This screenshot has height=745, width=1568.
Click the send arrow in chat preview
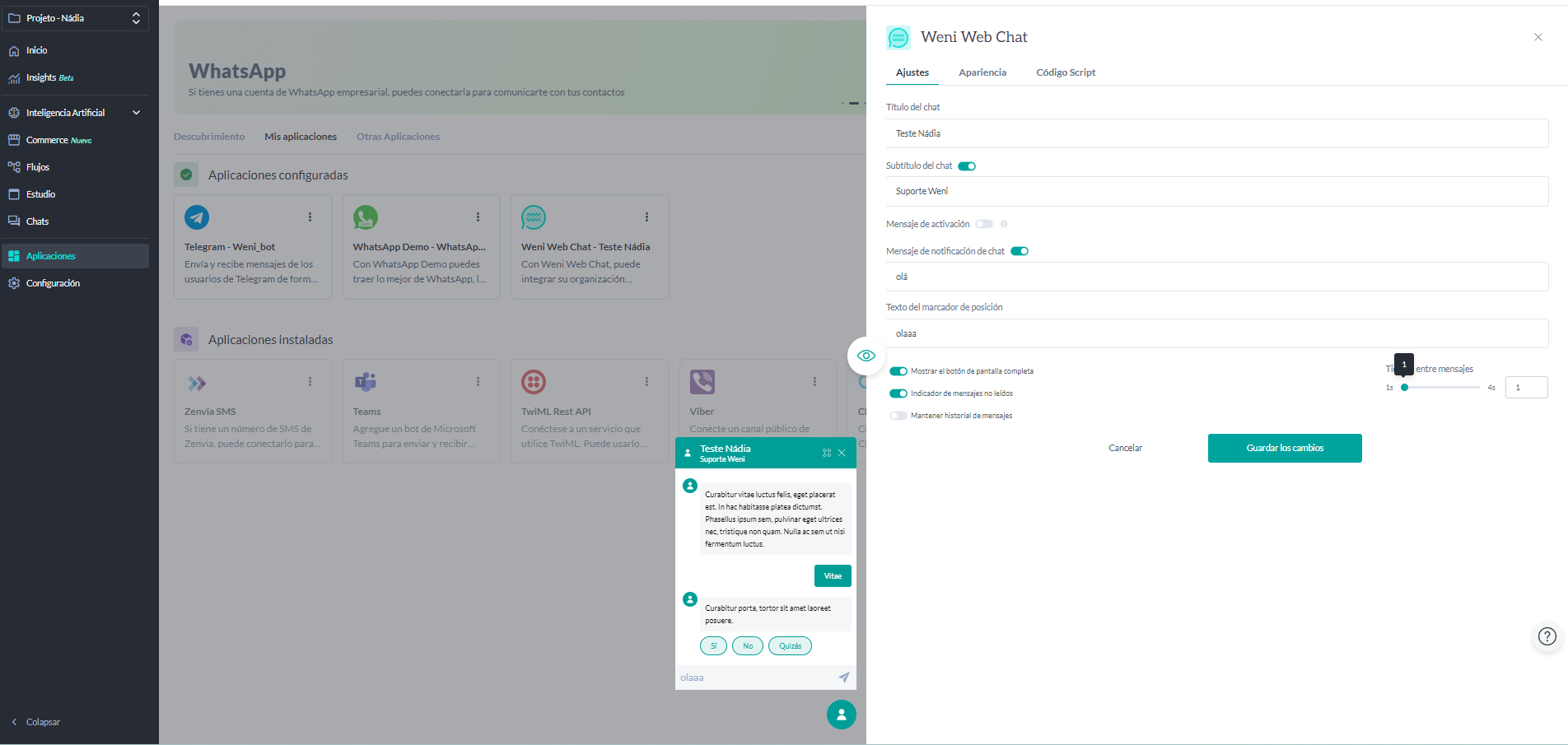point(844,677)
